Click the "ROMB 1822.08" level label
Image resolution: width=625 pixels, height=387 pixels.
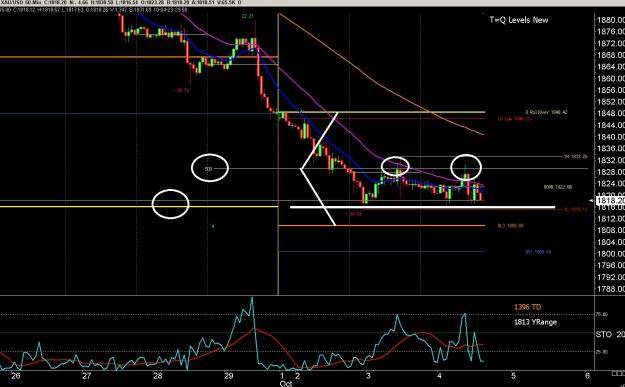coord(558,187)
